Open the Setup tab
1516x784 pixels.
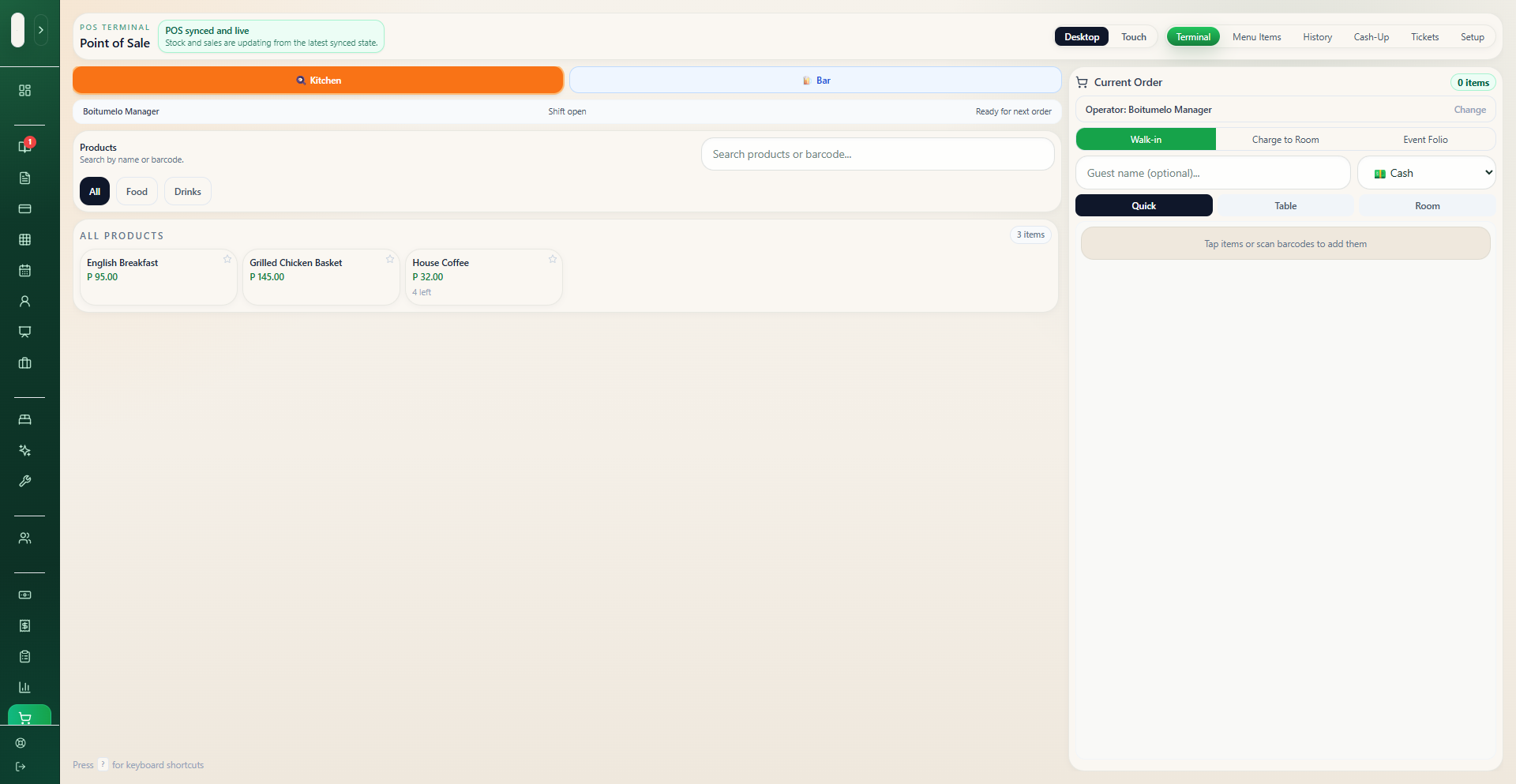tap(1473, 37)
